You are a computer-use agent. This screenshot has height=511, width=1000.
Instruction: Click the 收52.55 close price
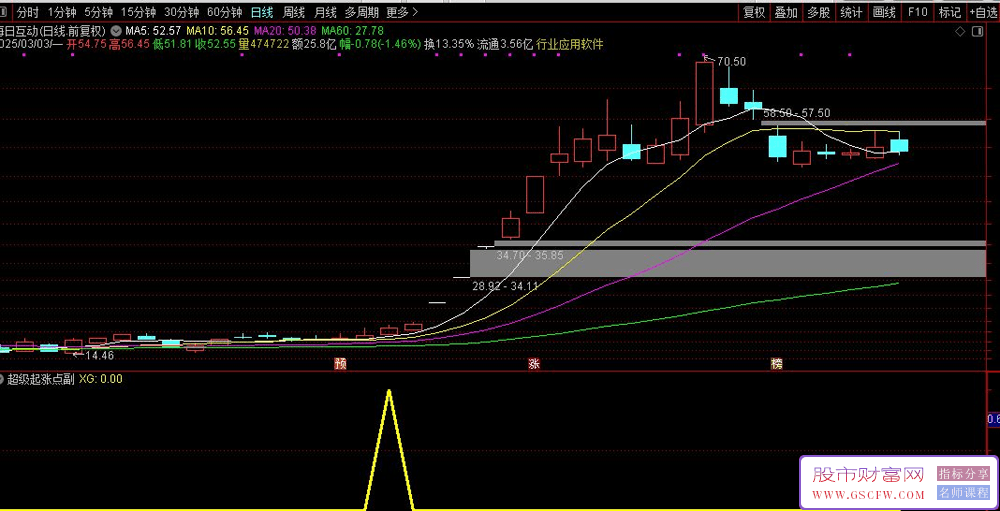pos(216,44)
